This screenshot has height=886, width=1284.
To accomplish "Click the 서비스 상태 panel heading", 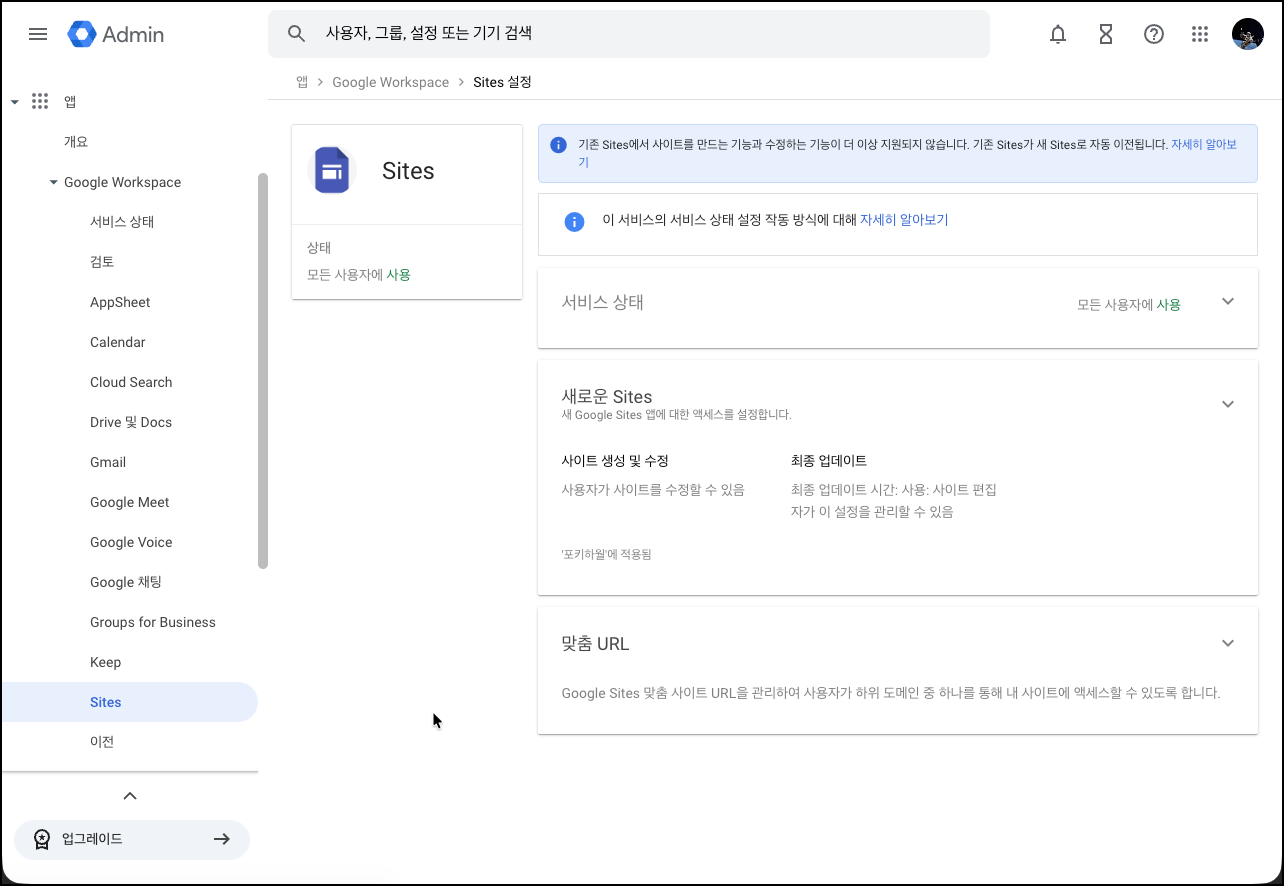I will [602, 302].
